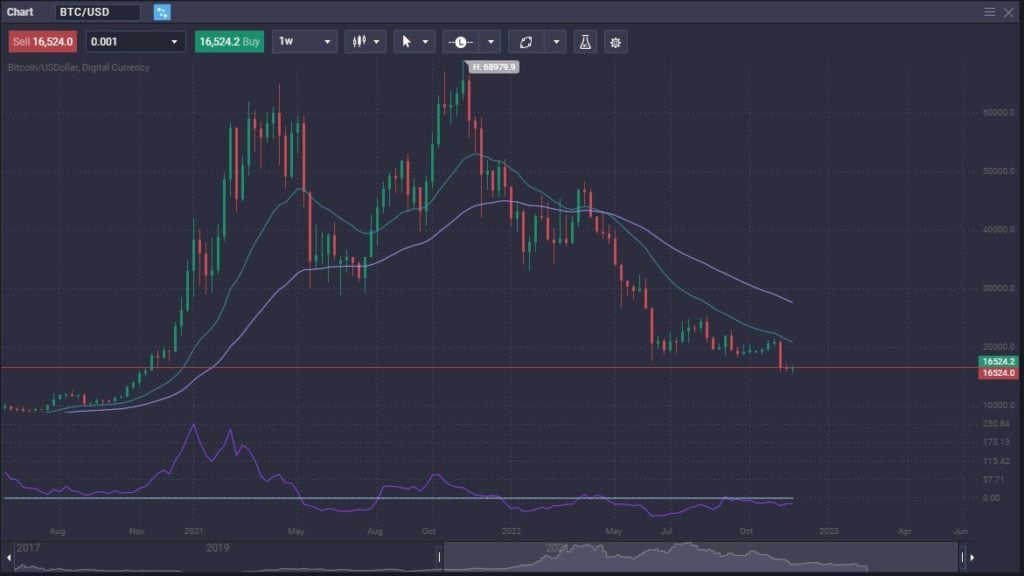Click the 2022 label on the time axis
Screen dimensions: 1024x576
click(x=511, y=531)
